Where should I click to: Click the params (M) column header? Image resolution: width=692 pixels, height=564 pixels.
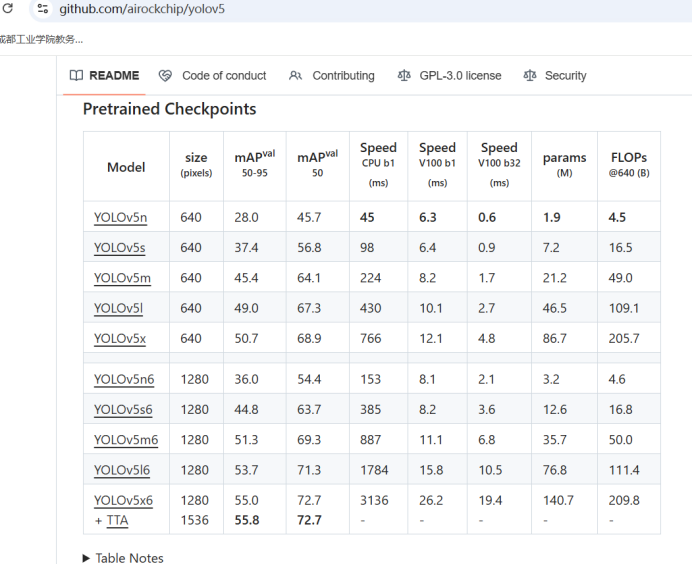(564, 165)
